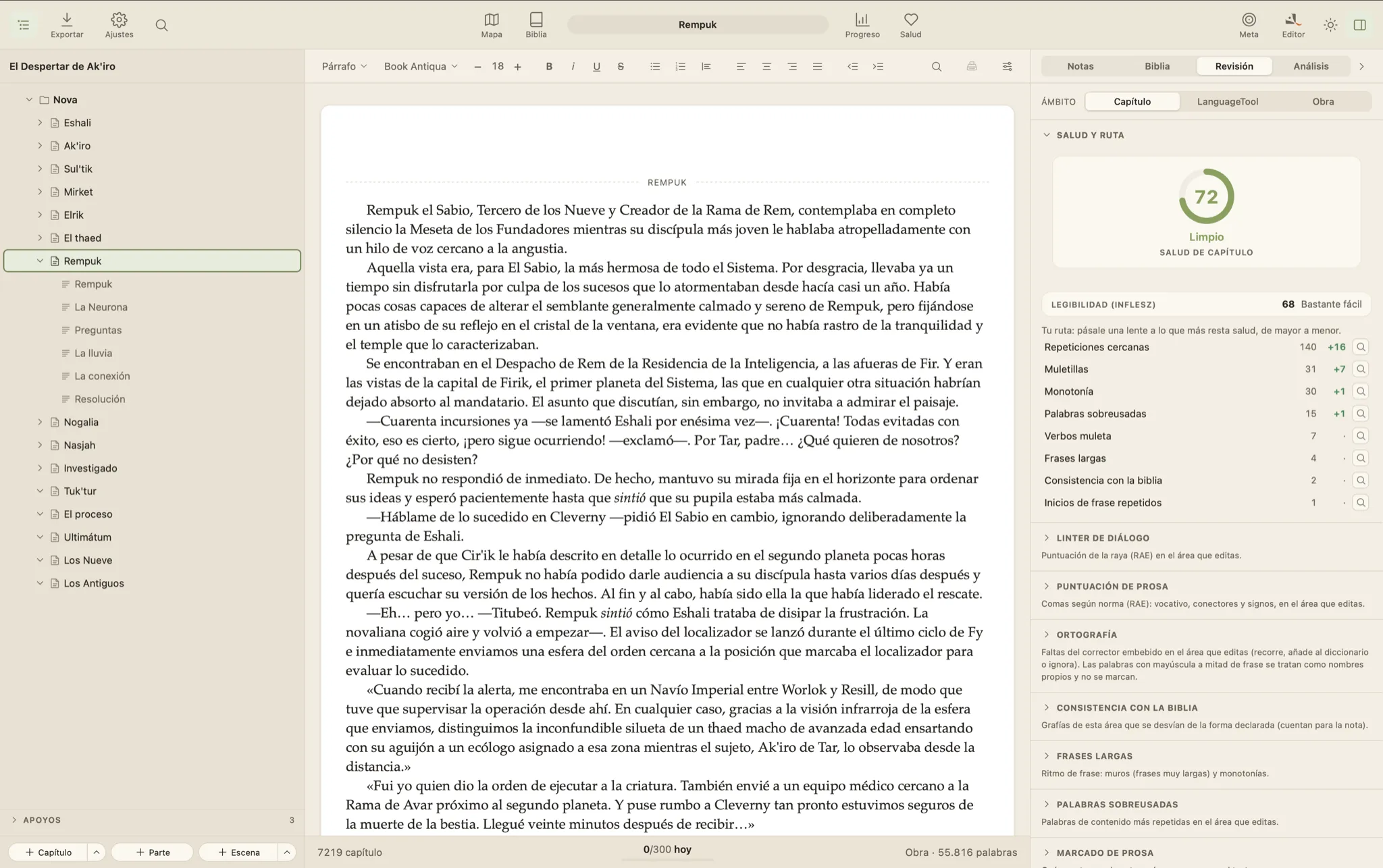
Task: Select La Neurona scene
Action: [101, 307]
